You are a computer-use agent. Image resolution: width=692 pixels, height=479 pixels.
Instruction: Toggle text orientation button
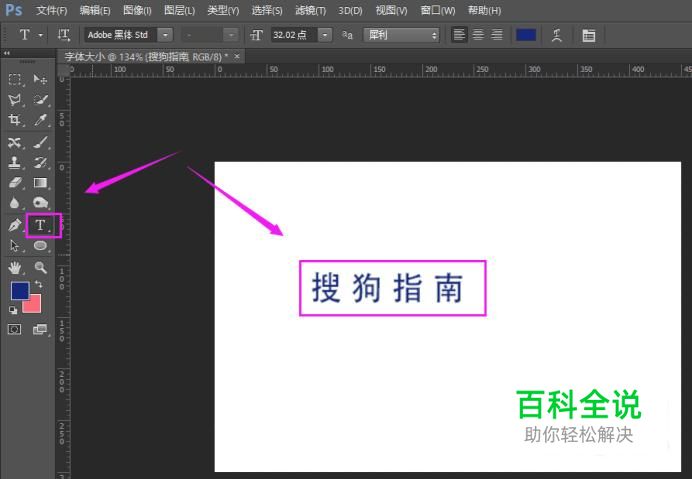(x=64, y=35)
